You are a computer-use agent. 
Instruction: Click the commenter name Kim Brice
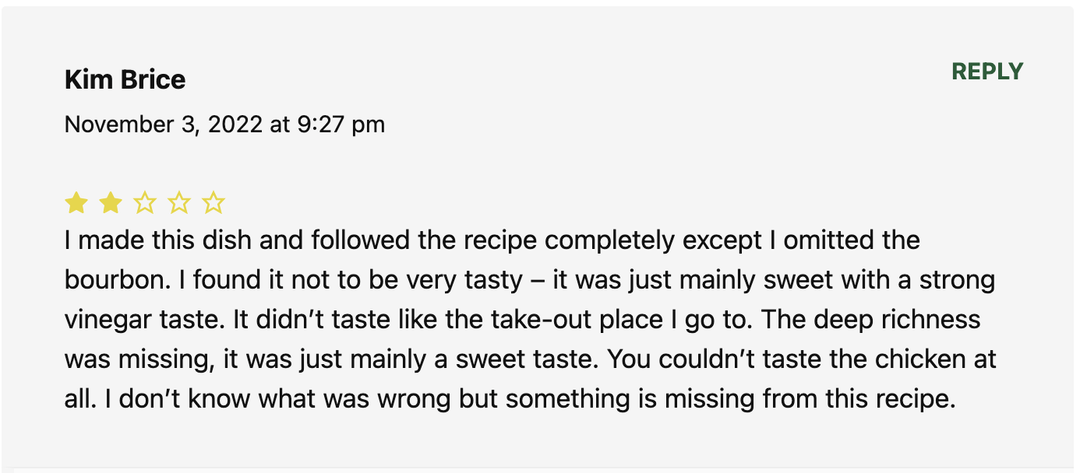click(125, 80)
